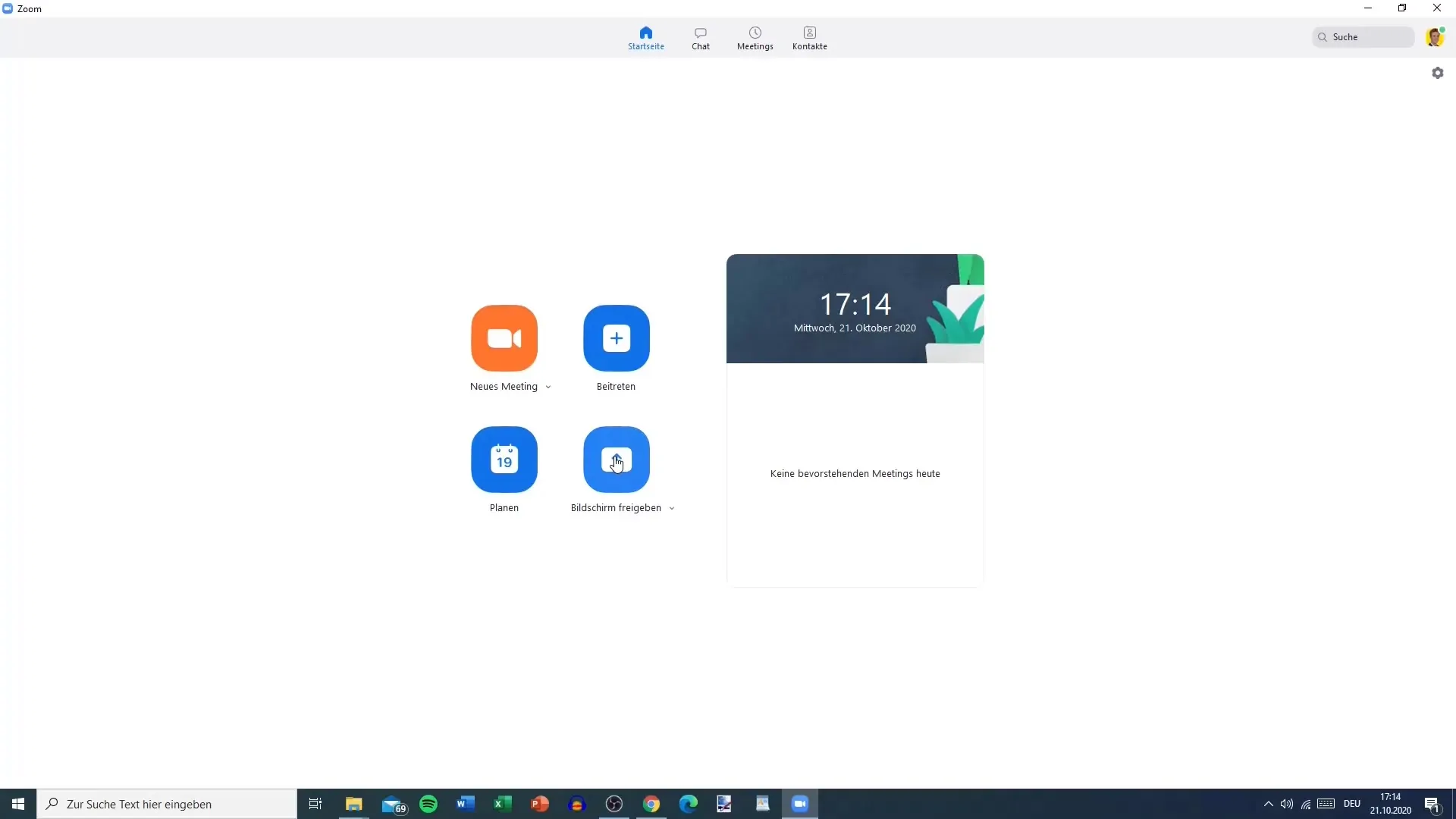The height and width of the screenshot is (819, 1456).
Task: Click the Startseite tab
Action: [645, 38]
